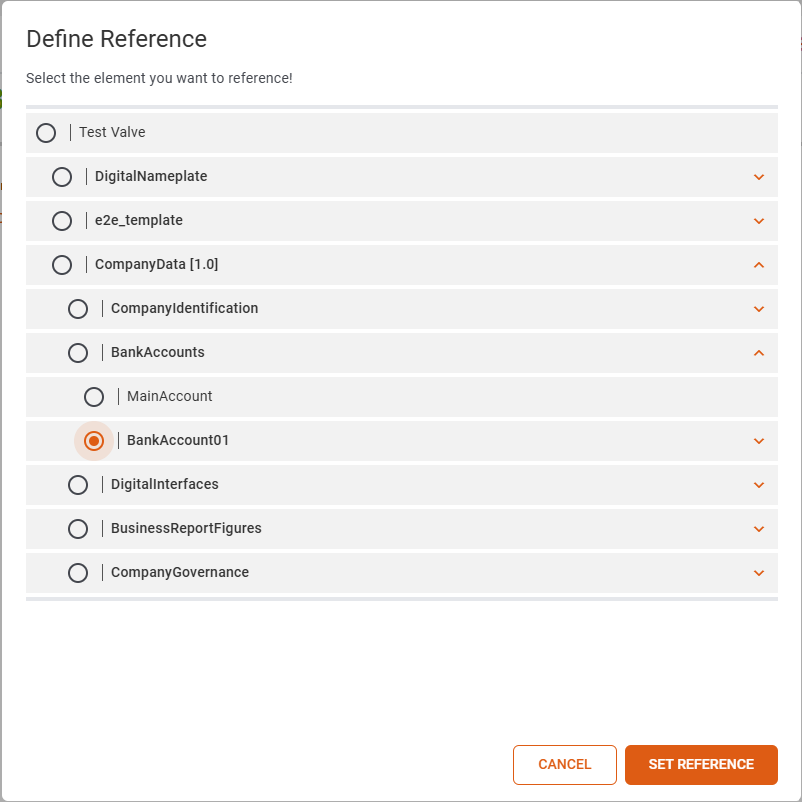Expand the DigitalNameplate entry
The height and width of the screenshot is (802, 802).
click(x=759, y=176)
